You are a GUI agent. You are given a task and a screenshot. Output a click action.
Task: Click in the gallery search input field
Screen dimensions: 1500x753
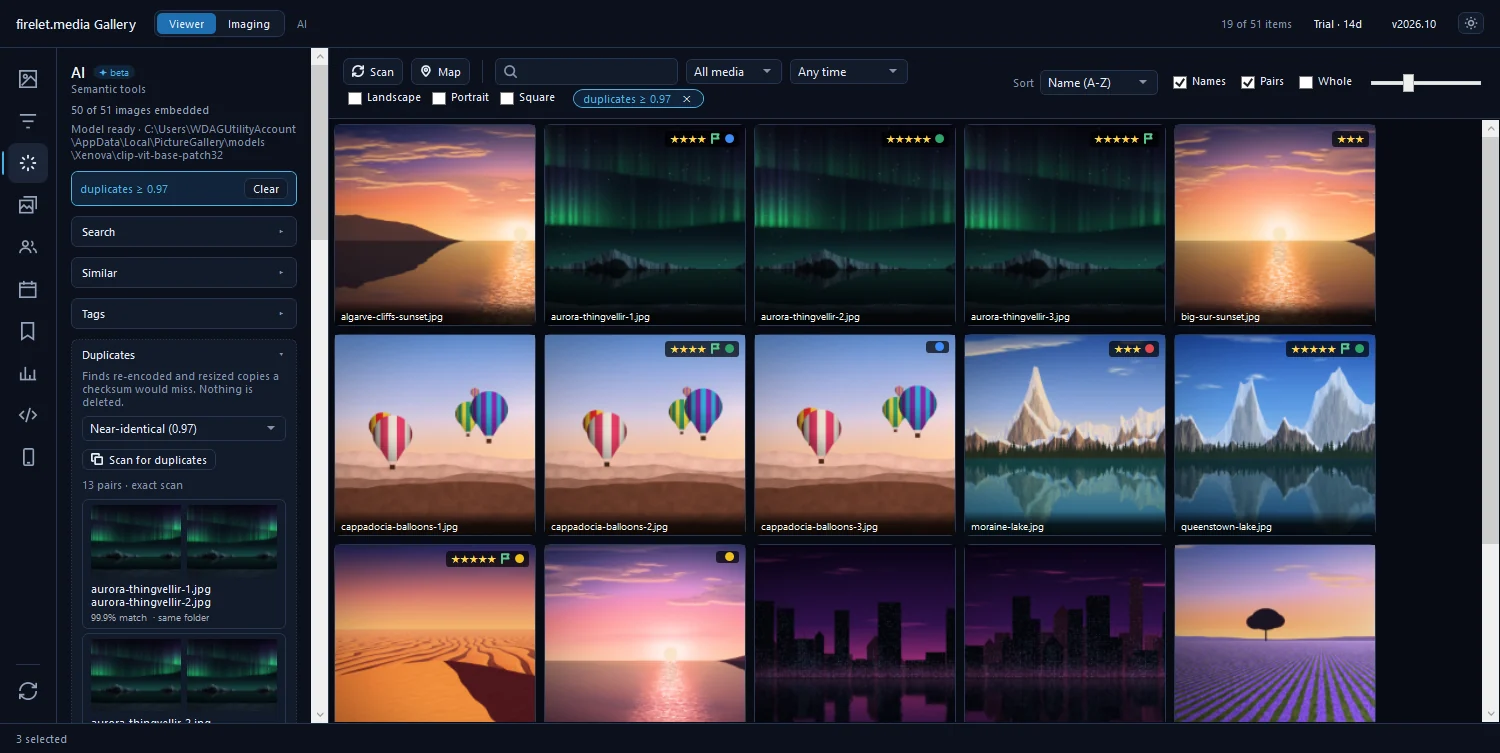[x=586, y=72]
